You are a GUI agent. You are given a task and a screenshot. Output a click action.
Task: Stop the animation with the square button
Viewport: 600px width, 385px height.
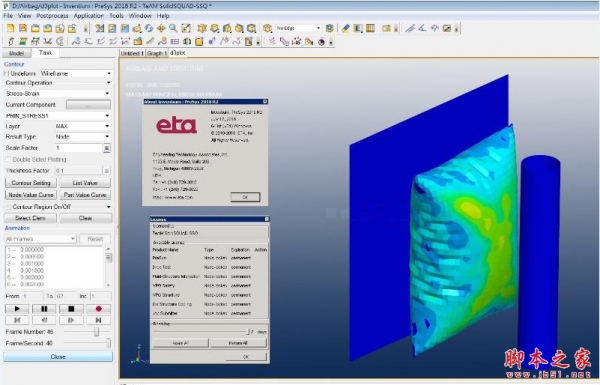coord(71,308)
